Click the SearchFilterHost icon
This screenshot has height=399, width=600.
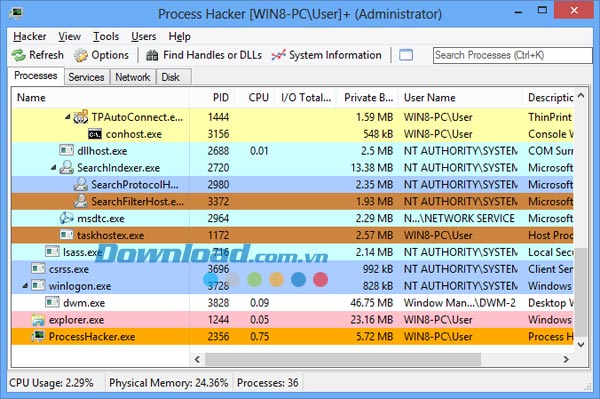click(x=80, y=201)
